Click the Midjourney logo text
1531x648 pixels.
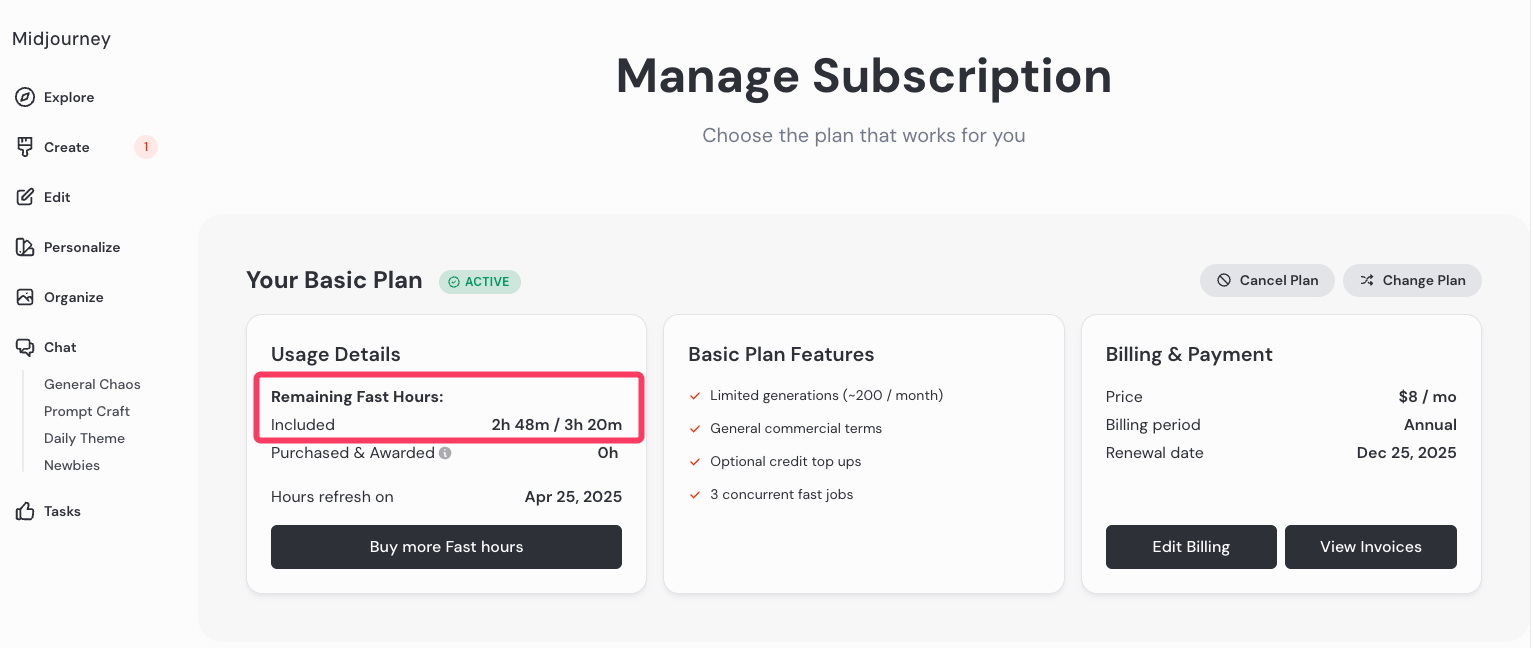pos(61,39)
